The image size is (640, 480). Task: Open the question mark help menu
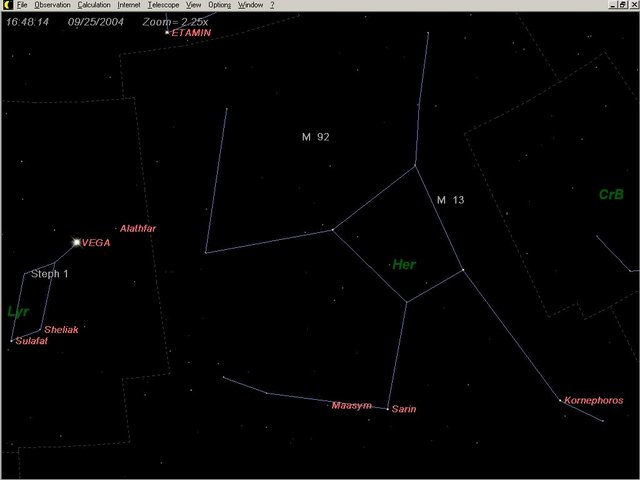pos(272,5)
